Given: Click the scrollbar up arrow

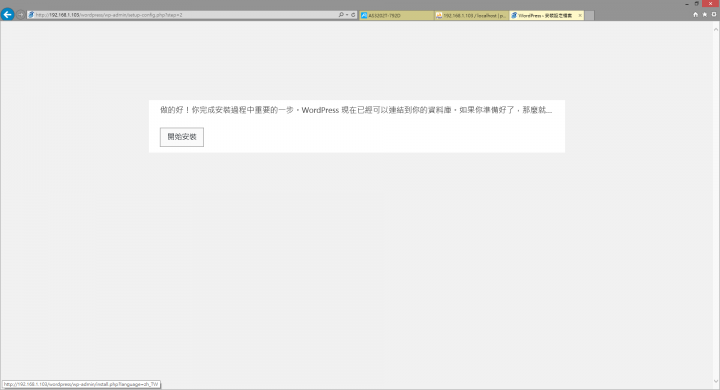Looking at the screenshot, I should (716, 29).
